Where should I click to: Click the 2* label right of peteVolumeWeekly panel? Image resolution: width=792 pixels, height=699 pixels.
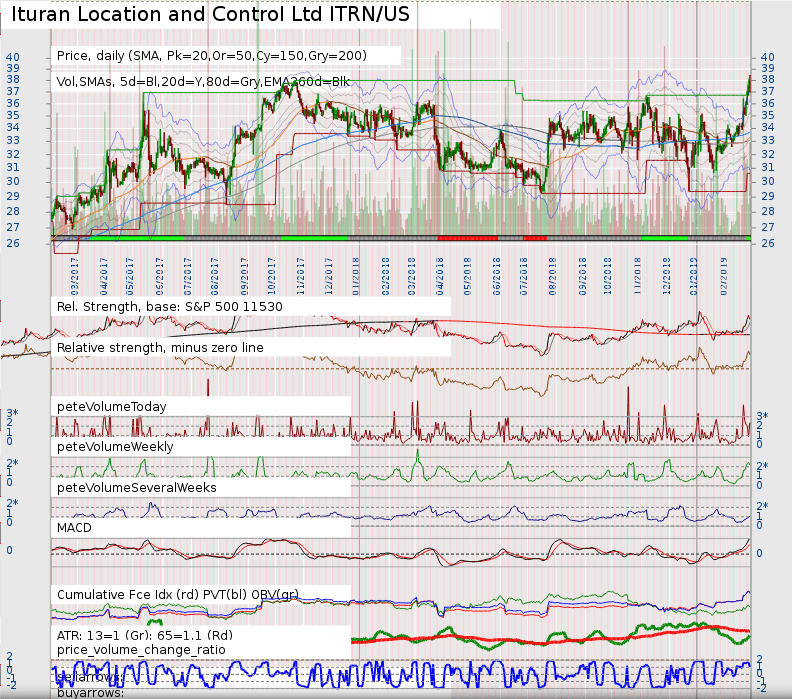762,466
